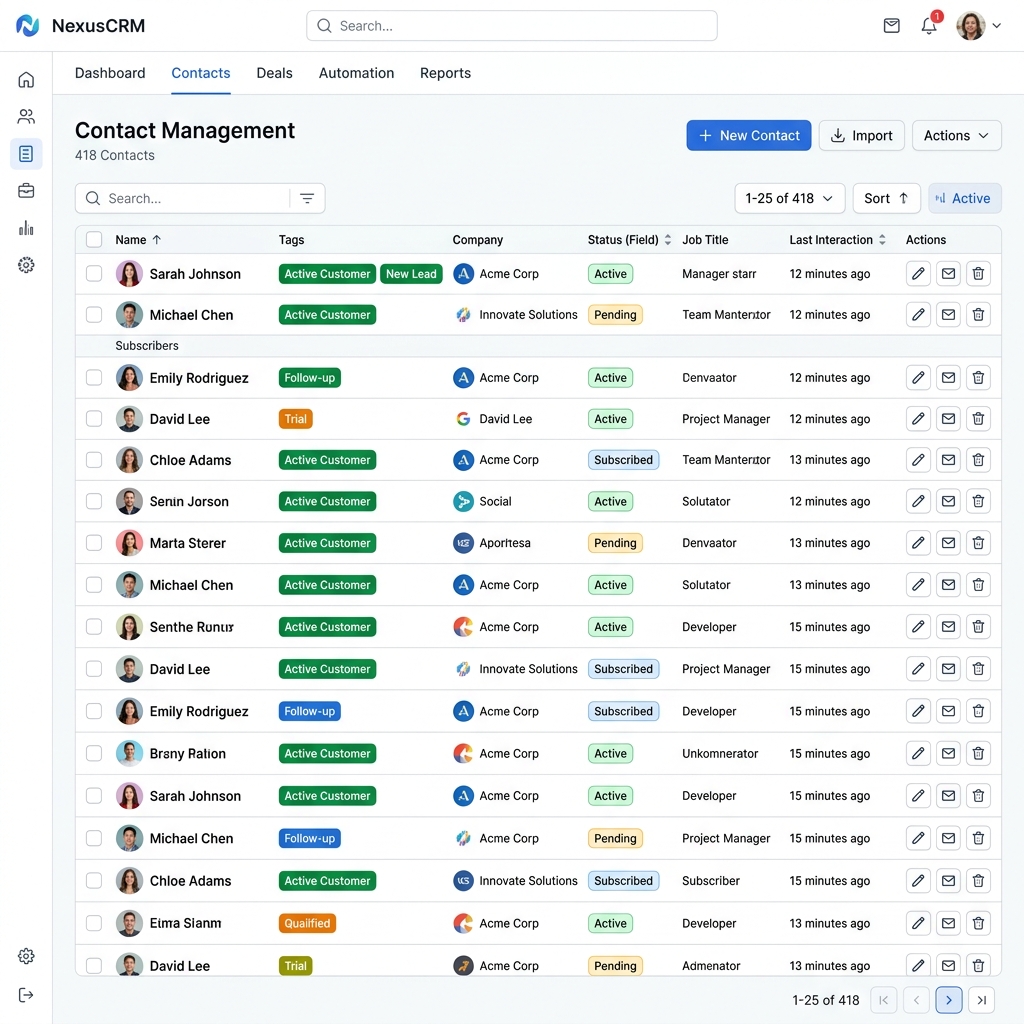Email Brany Ralion using envelope icon

[x=948, y=754]
